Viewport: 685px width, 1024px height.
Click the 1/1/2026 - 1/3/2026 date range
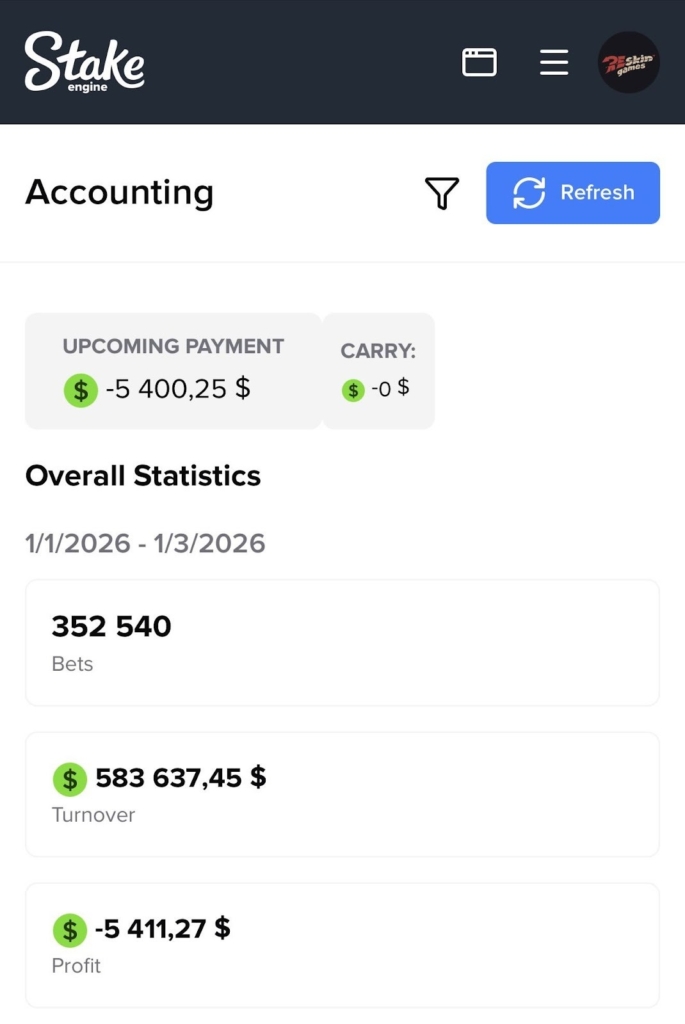pos(145,544)
